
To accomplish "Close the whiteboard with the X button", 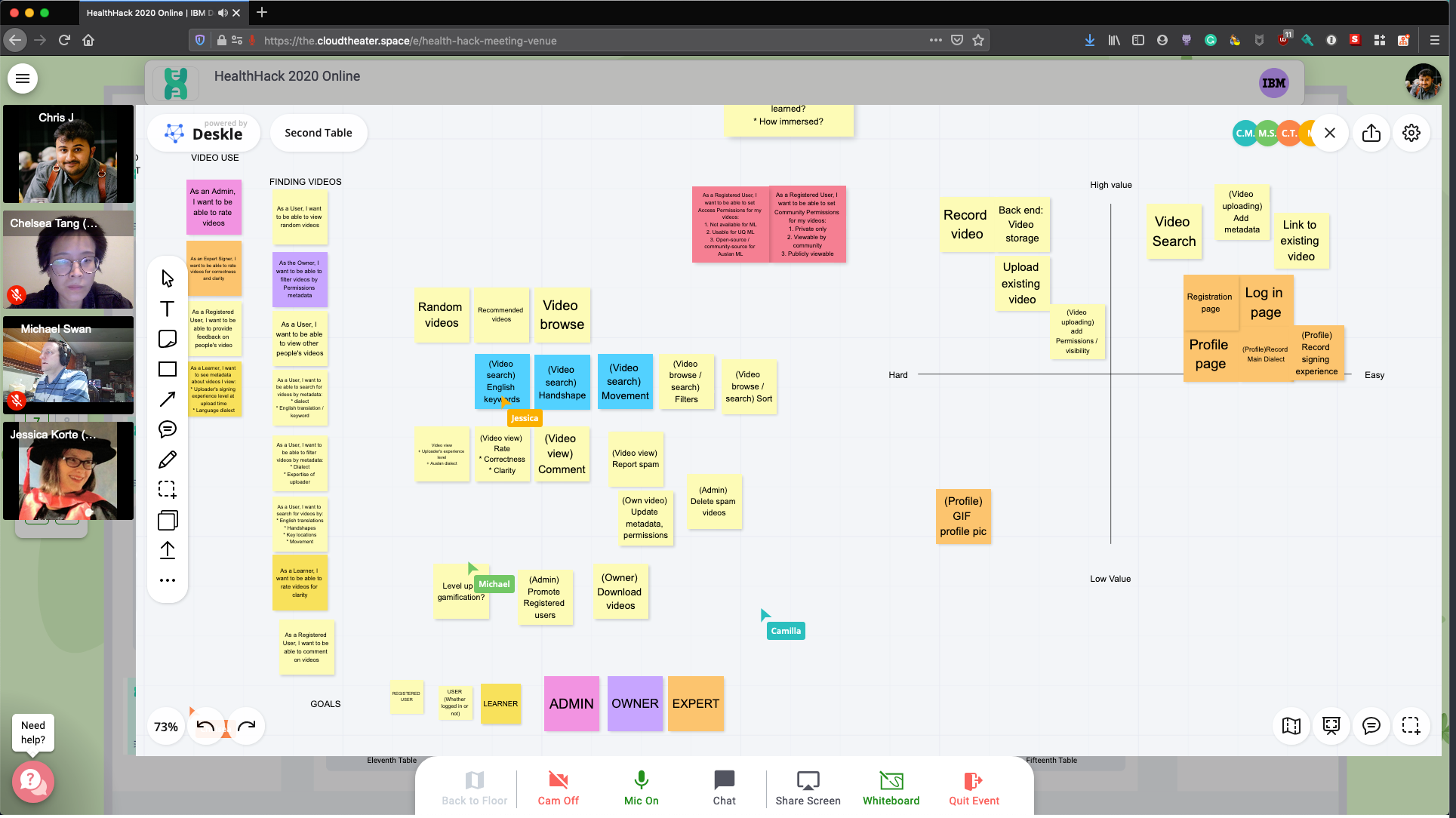I will tap(1330, 134).
